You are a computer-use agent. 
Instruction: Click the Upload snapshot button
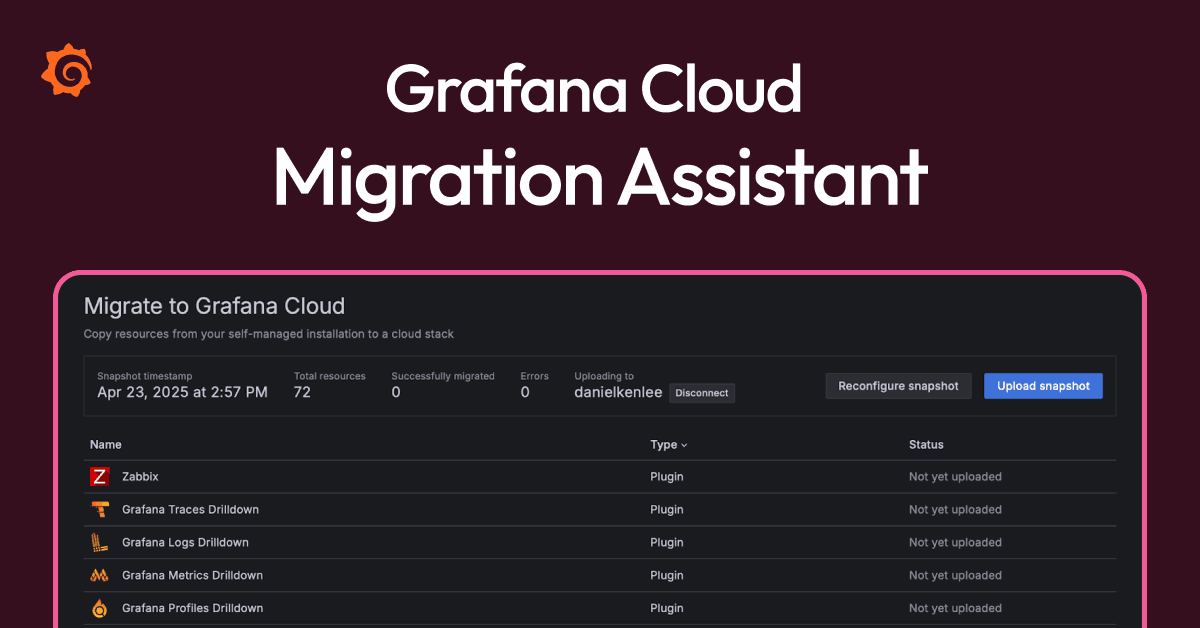point(1043,385)
